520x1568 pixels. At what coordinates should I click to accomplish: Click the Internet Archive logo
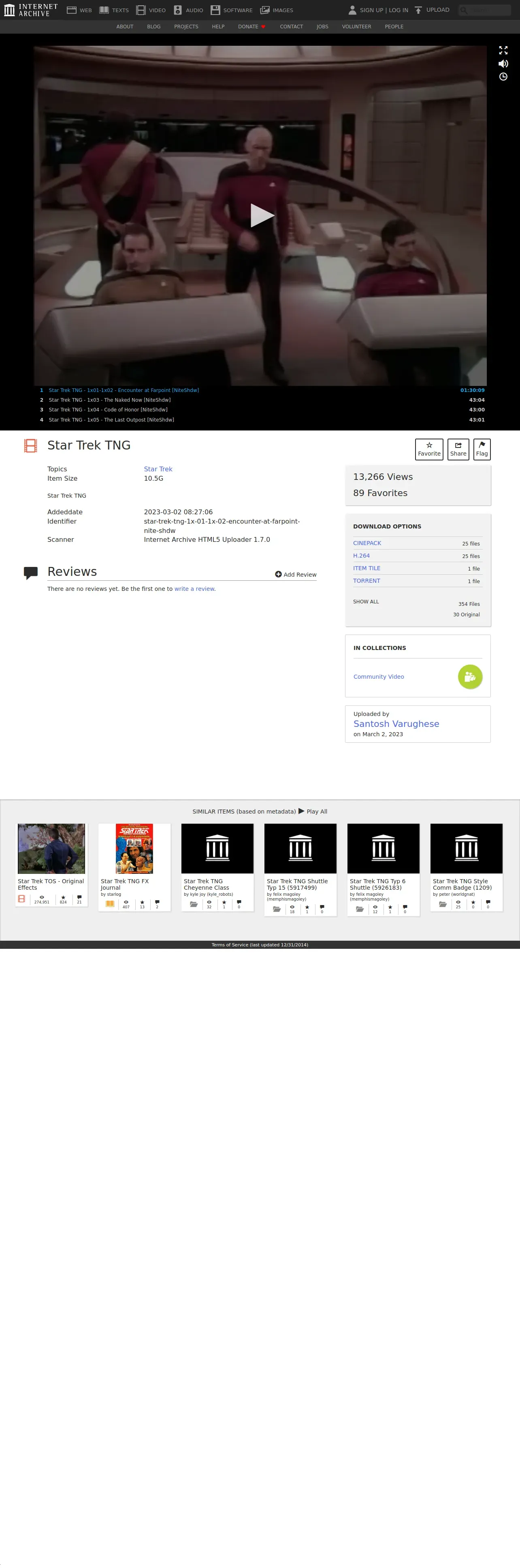(x=31, y=10)
